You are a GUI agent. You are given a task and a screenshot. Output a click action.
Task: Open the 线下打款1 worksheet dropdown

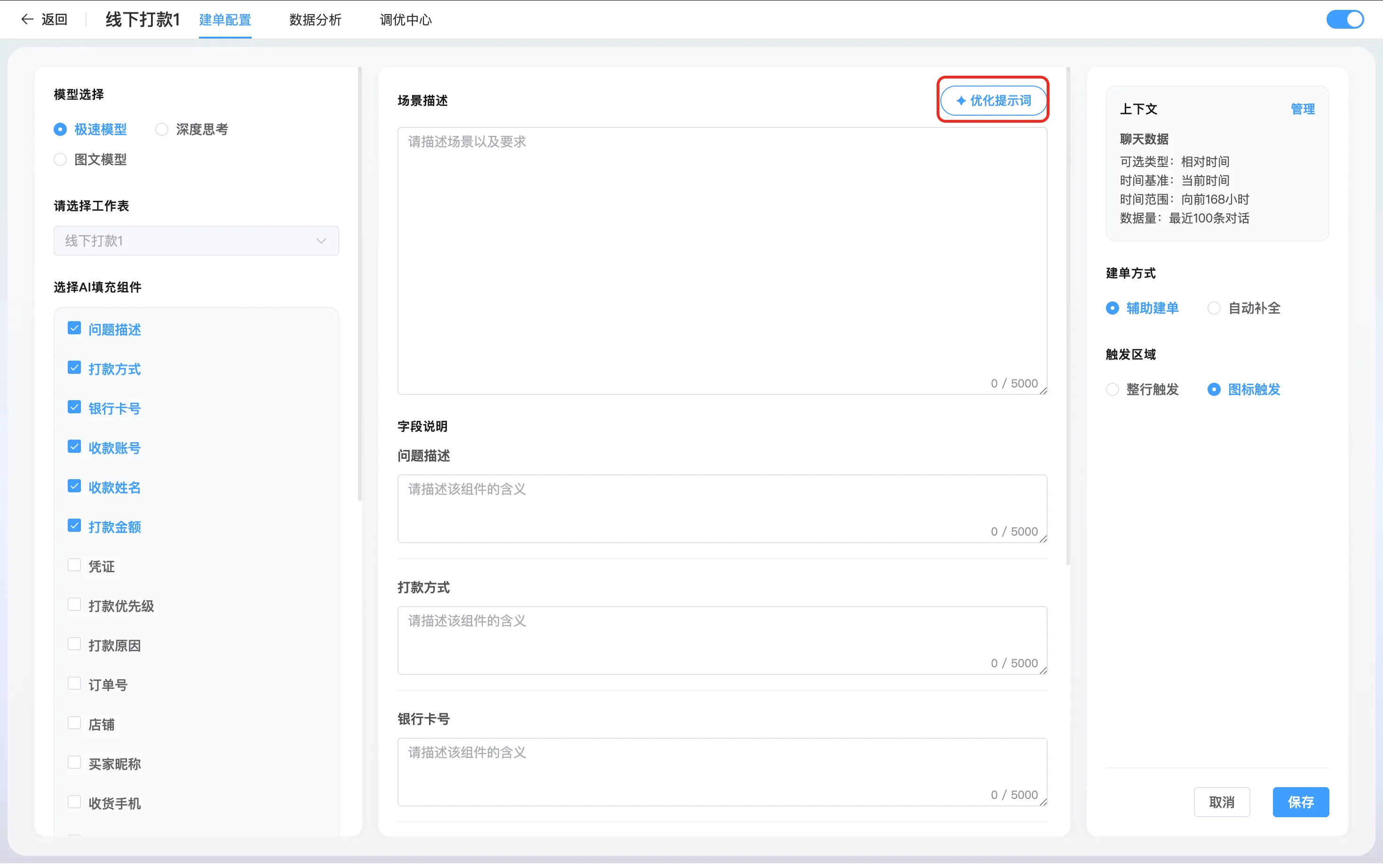tap(197, 242)
